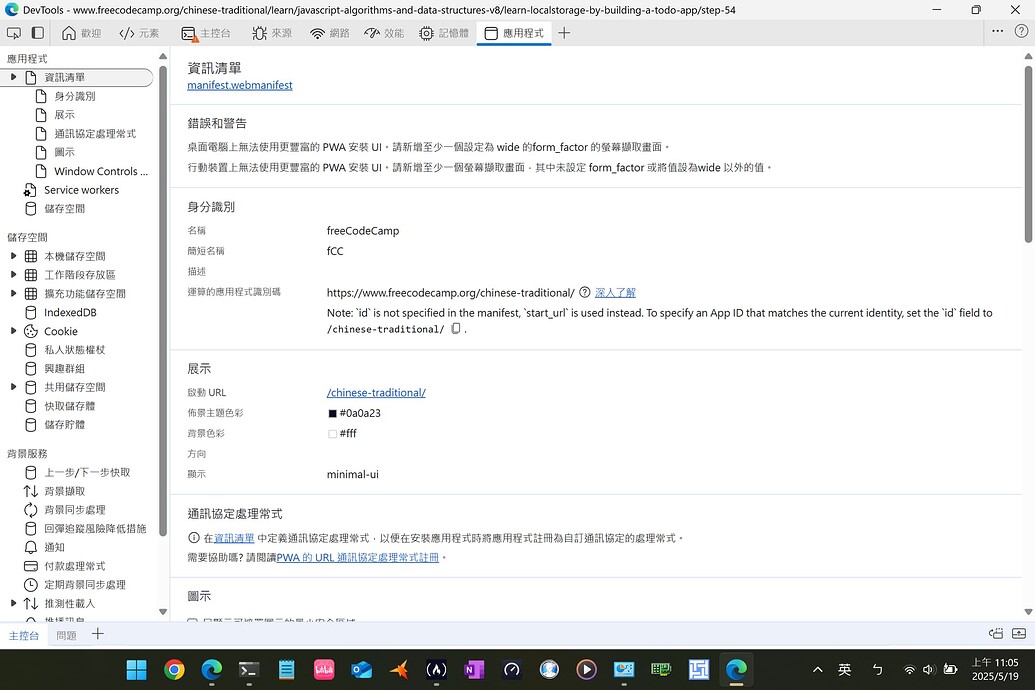Click the 深入了解 link

tap(617, 292)
